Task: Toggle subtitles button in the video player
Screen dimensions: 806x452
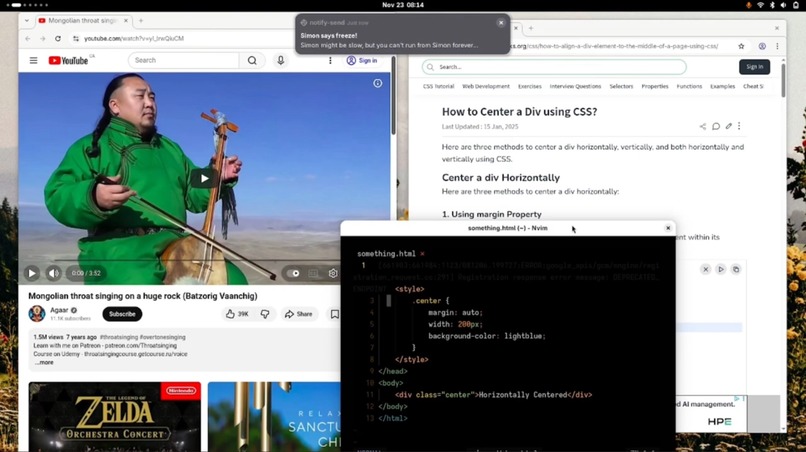Action: click(313, 273)
